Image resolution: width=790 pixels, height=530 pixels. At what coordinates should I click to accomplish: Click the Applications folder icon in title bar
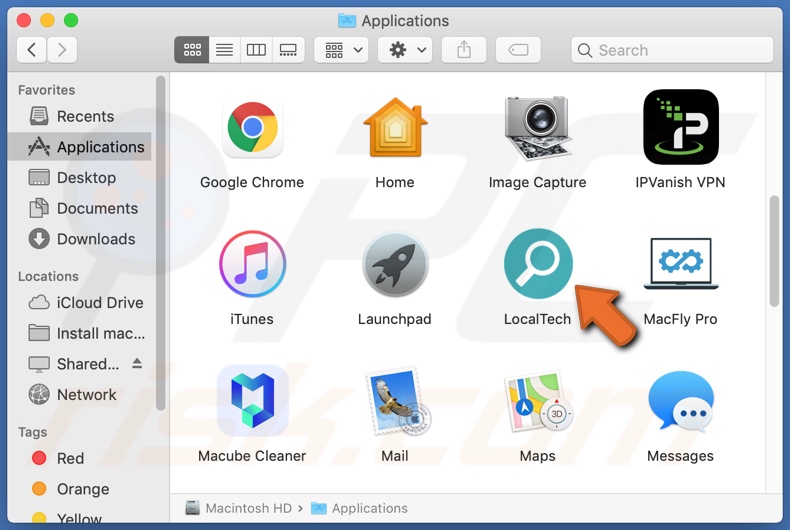click(x=347, y=21)
